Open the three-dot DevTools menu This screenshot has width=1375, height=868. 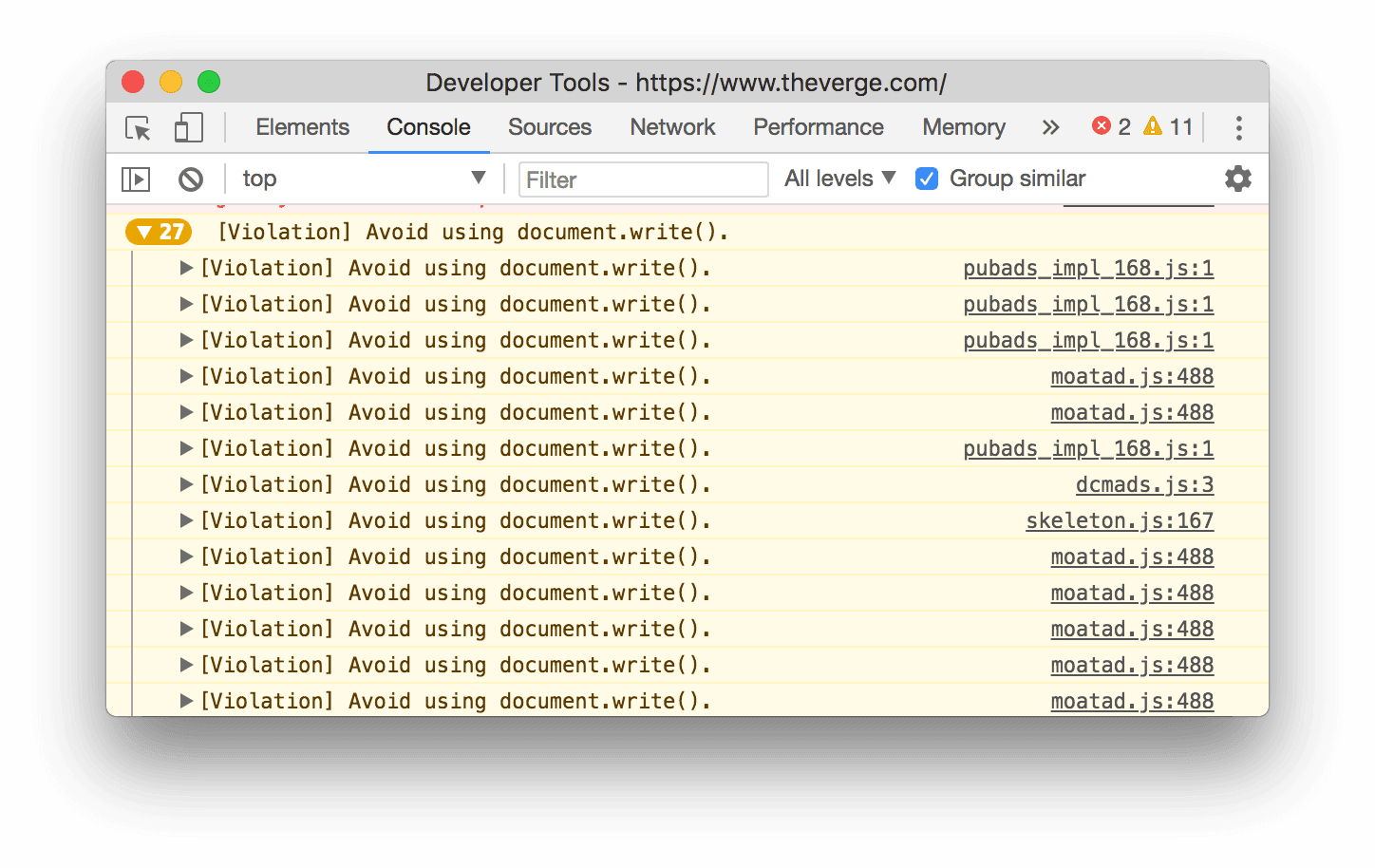1238,128
